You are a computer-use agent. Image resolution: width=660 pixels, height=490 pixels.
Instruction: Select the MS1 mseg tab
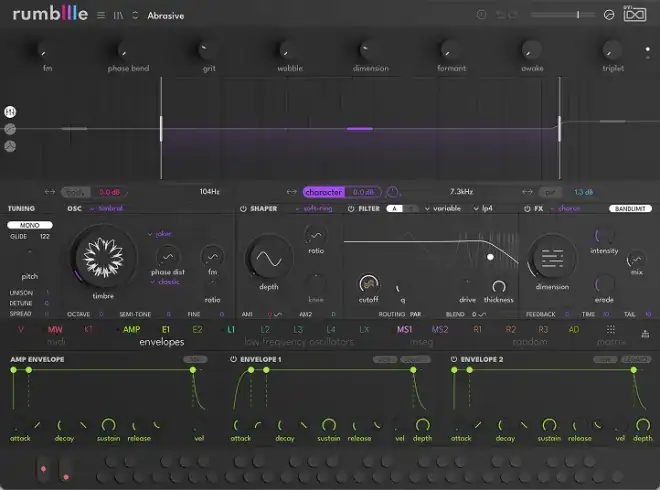tap(405, 330)
